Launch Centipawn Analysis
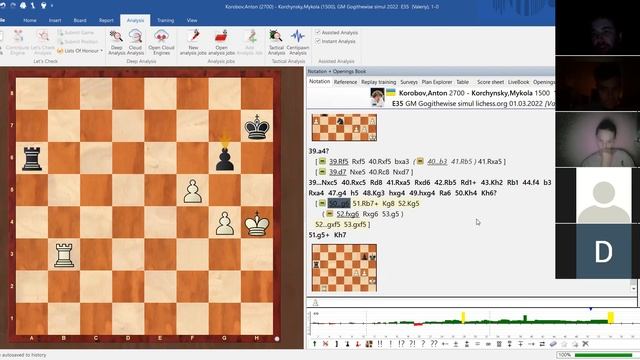 click(x=298, y=42)
